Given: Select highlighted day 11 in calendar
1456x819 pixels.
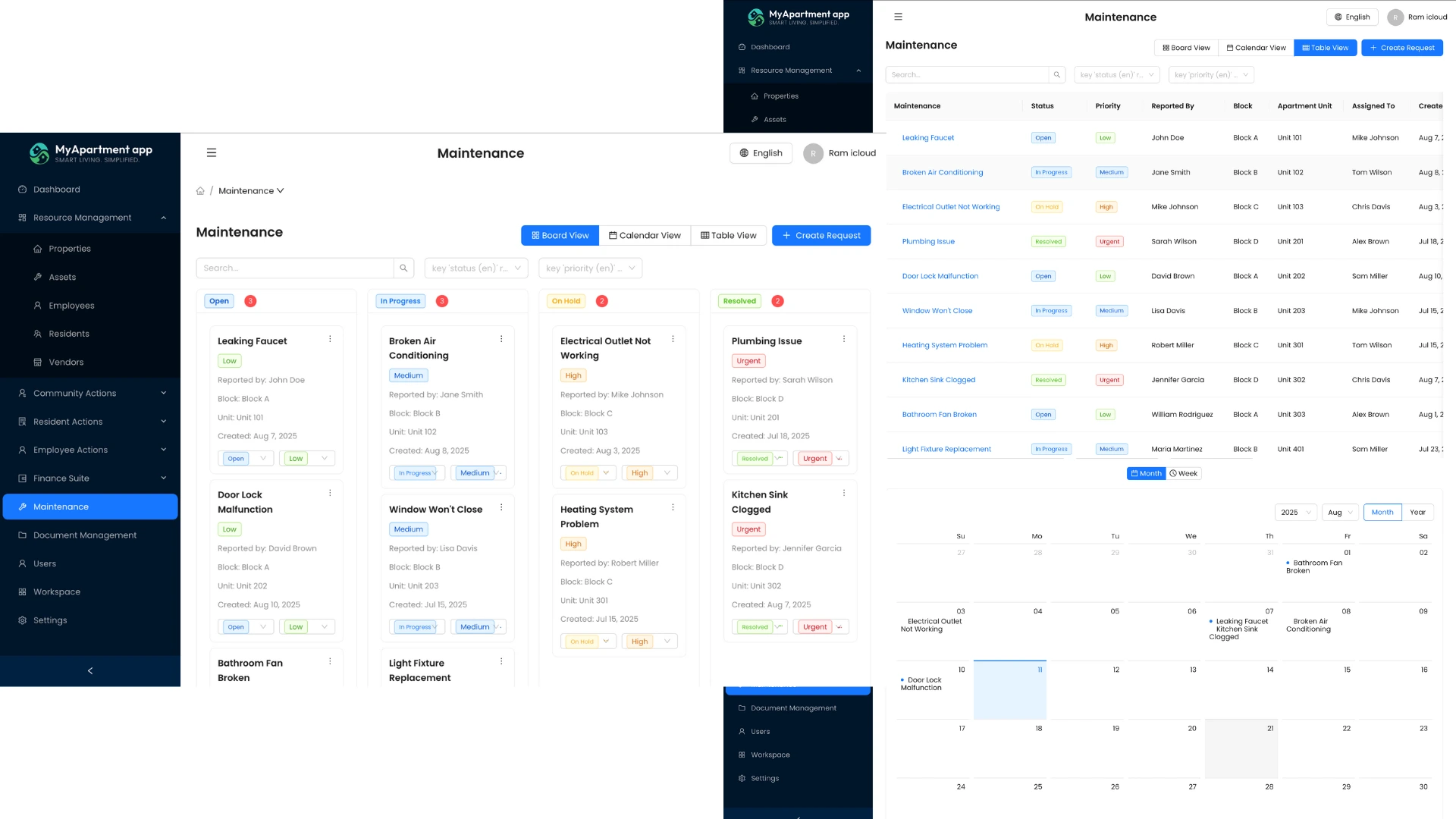Looking at the screenshot, I should tap(1009, 689).
